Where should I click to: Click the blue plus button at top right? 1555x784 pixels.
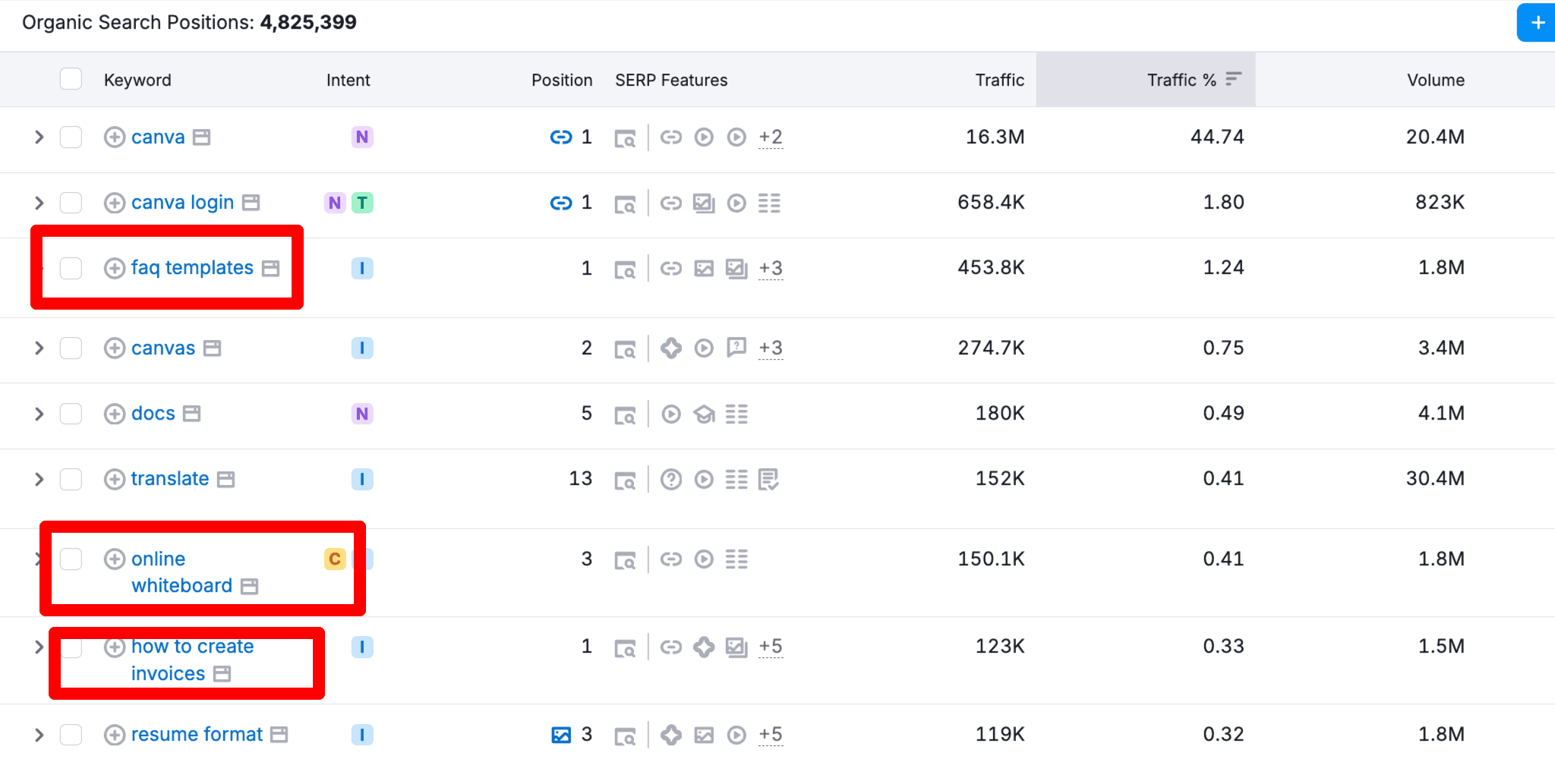pyautogui.click(x=1537, y=23)
